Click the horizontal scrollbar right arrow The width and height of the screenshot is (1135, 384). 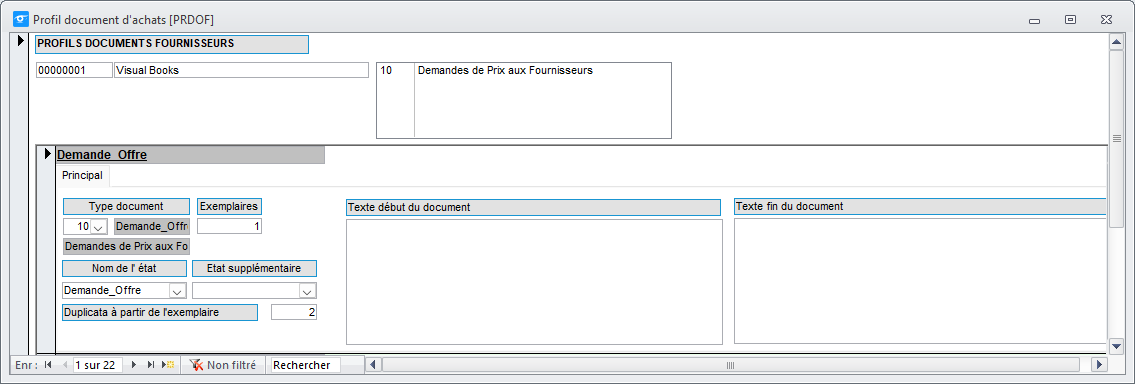point(1100,364)
